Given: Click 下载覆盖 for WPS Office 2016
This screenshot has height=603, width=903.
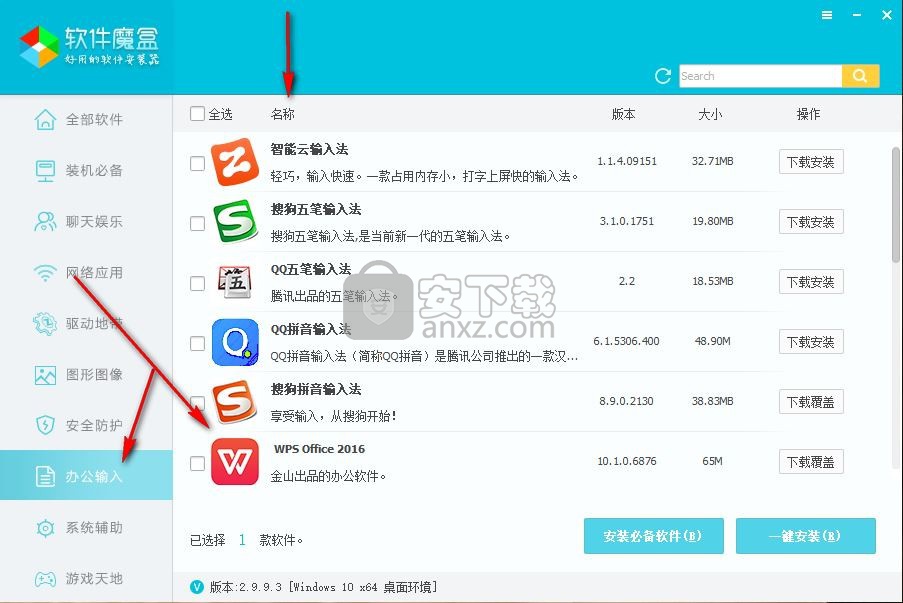Looking at the screenshot, I should click(x=811, y=461).
